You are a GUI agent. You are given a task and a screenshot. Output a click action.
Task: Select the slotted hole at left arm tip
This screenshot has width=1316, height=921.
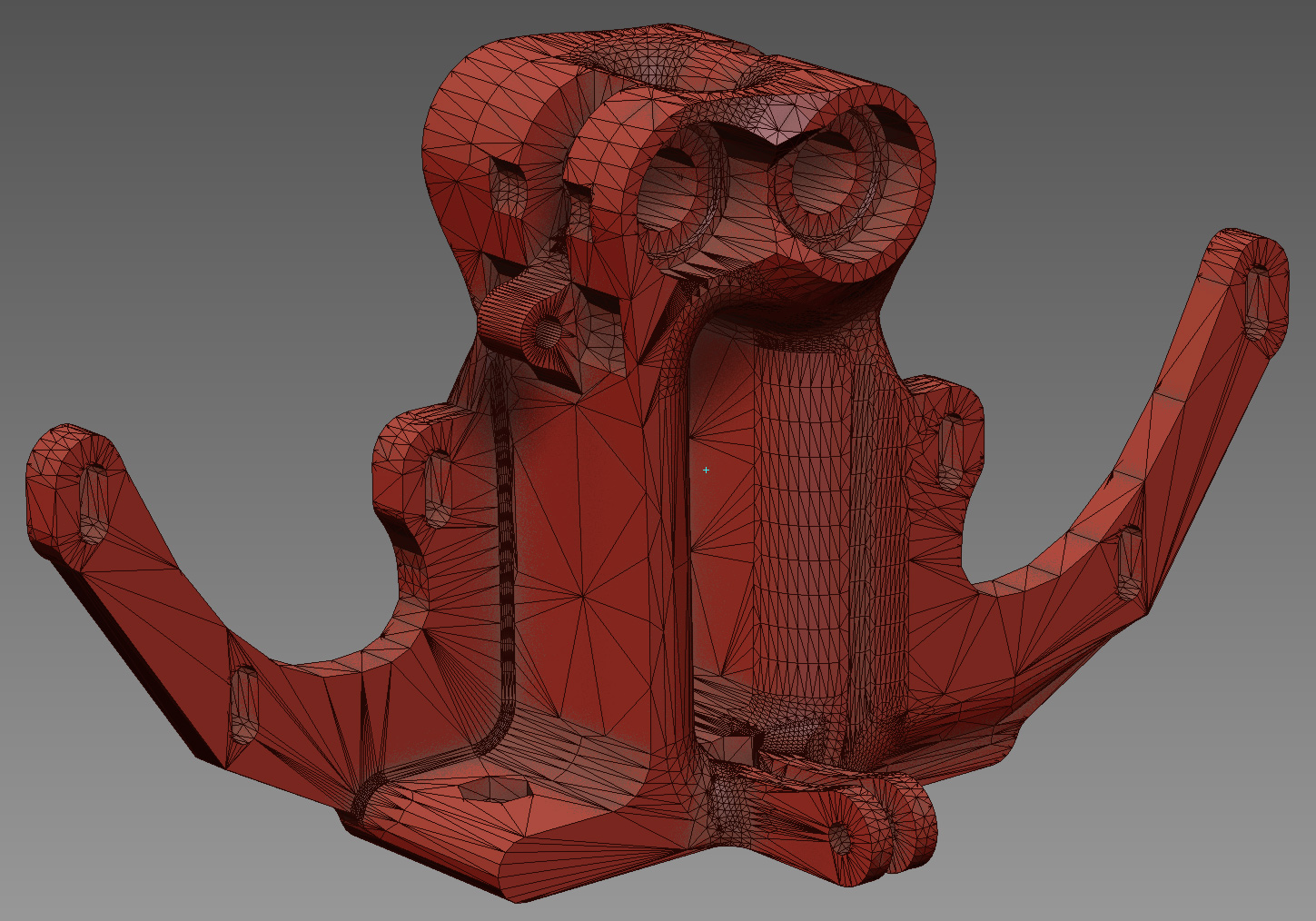pyautogui.click(x=93, y=505)
